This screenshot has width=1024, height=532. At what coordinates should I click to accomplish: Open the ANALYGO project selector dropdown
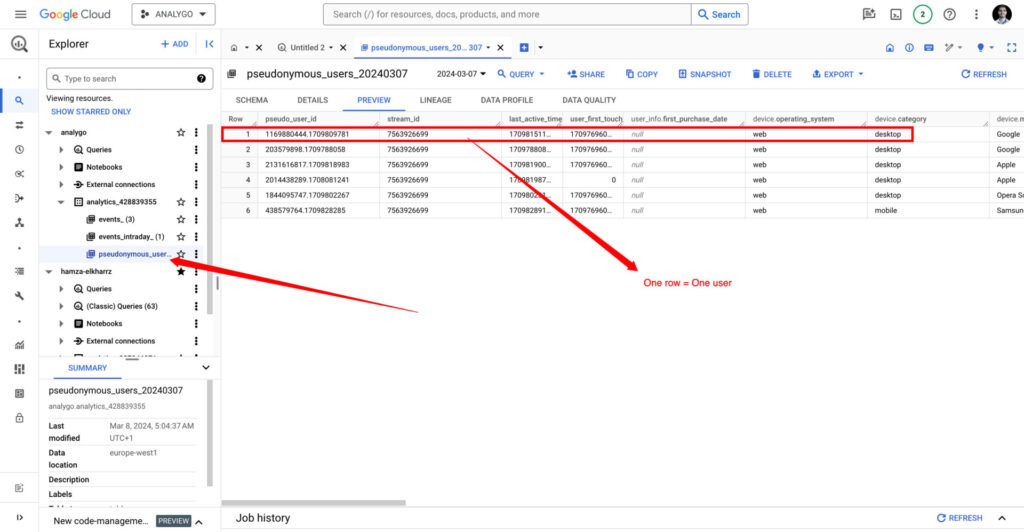(173, 15)
